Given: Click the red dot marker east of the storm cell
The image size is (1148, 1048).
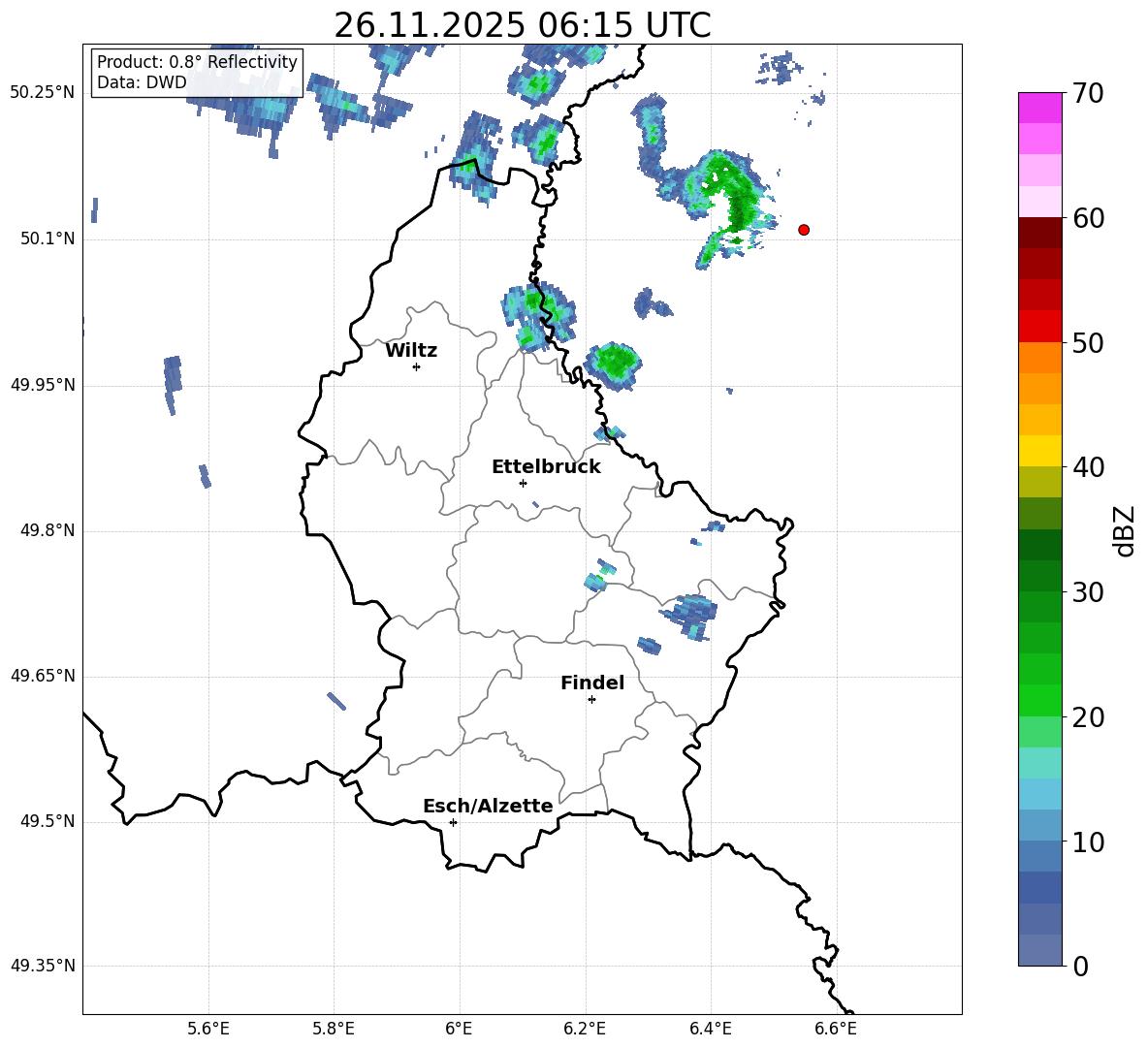Looking at the screenshot, I should tap(804, 230).
